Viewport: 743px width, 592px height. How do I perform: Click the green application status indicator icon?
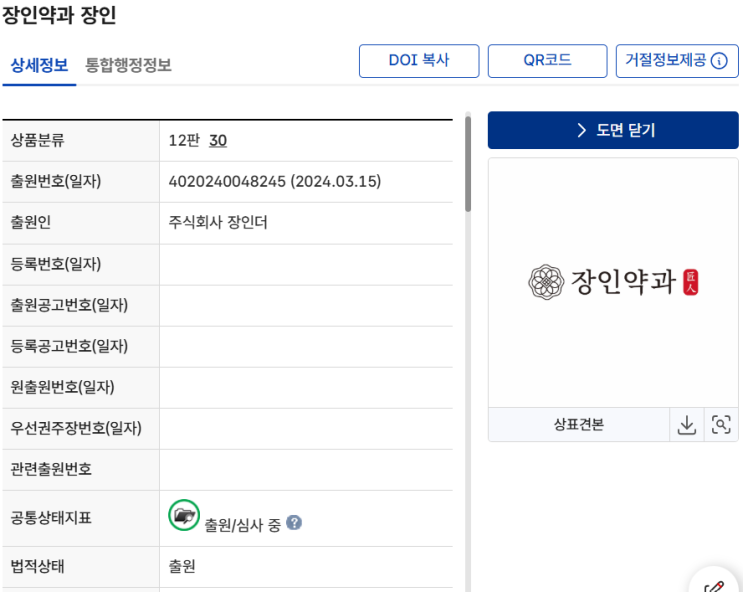point(184,515)
